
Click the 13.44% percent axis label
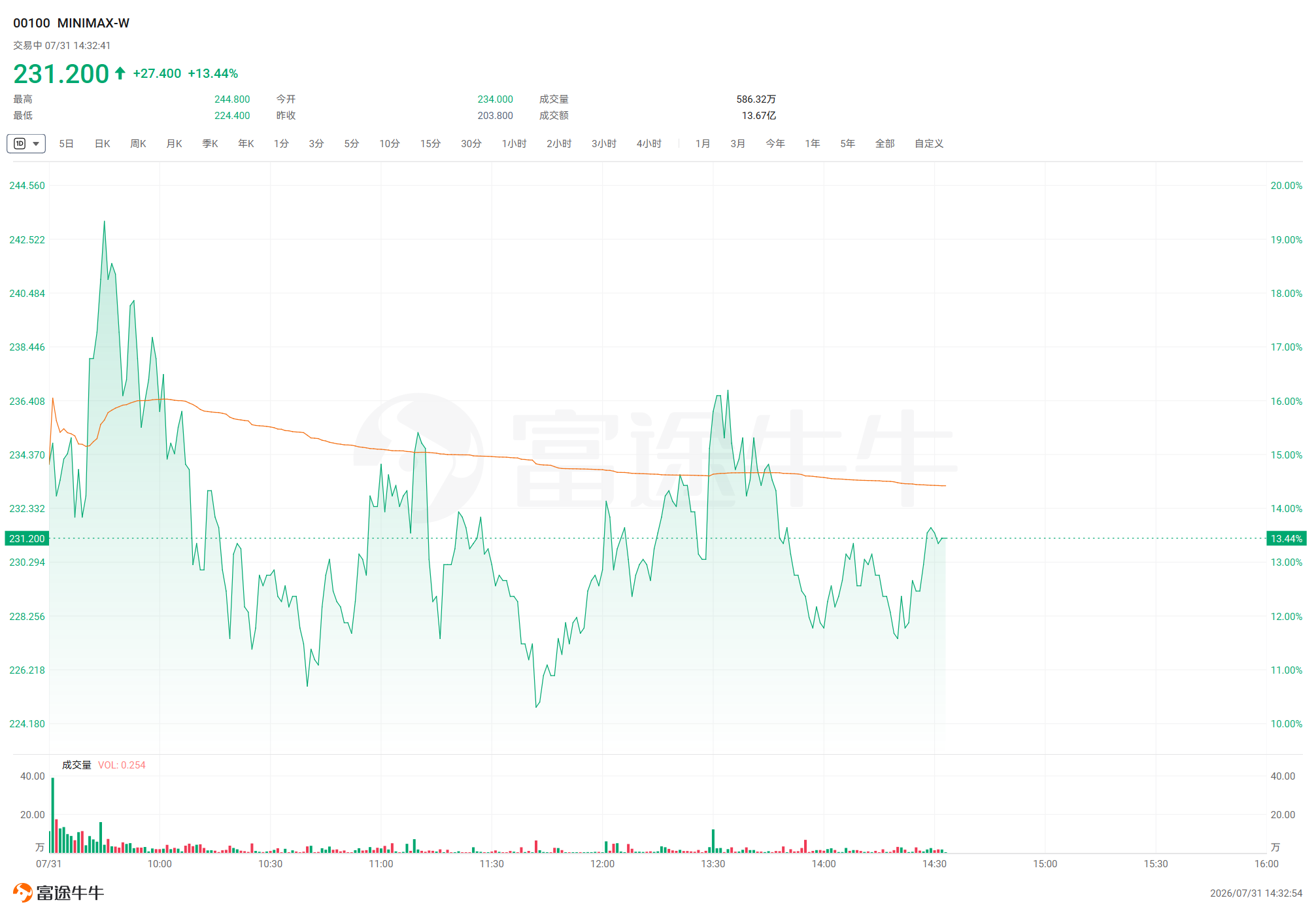coord(1286,538)
